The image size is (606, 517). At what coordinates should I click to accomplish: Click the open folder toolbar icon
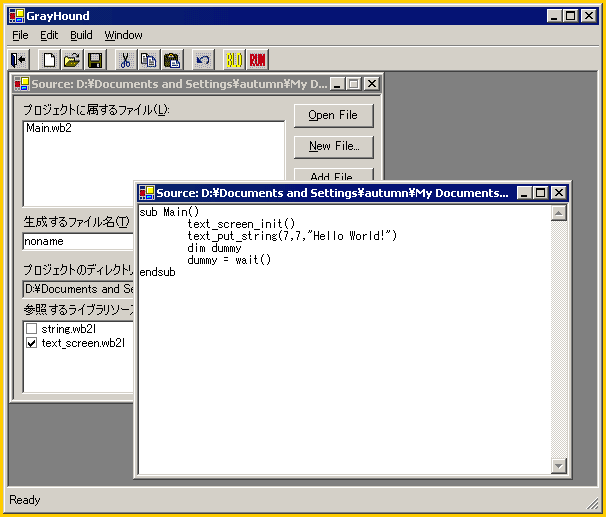click(72, 60)
